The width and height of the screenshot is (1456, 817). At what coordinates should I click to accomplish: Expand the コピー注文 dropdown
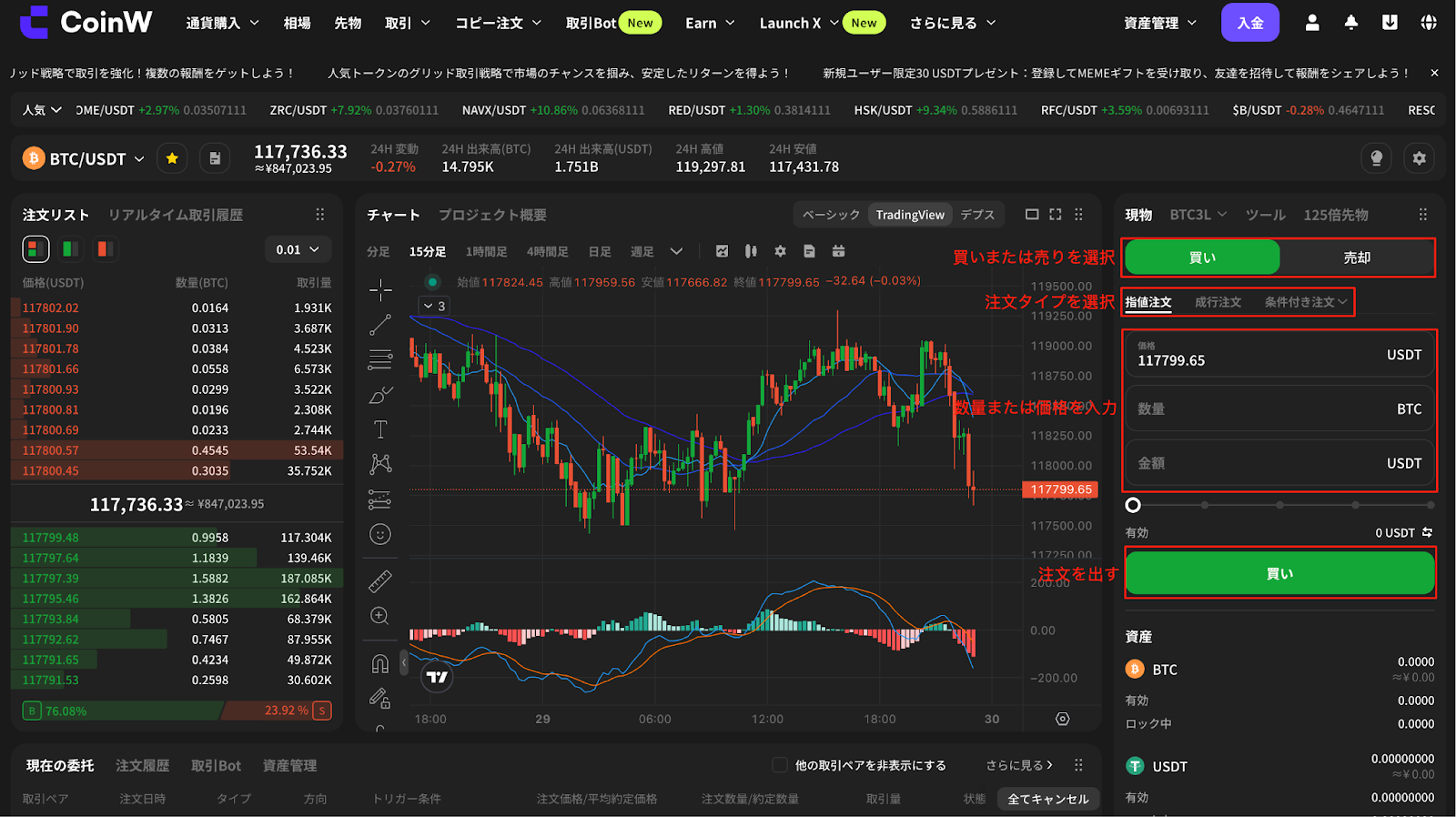(499, 23)
